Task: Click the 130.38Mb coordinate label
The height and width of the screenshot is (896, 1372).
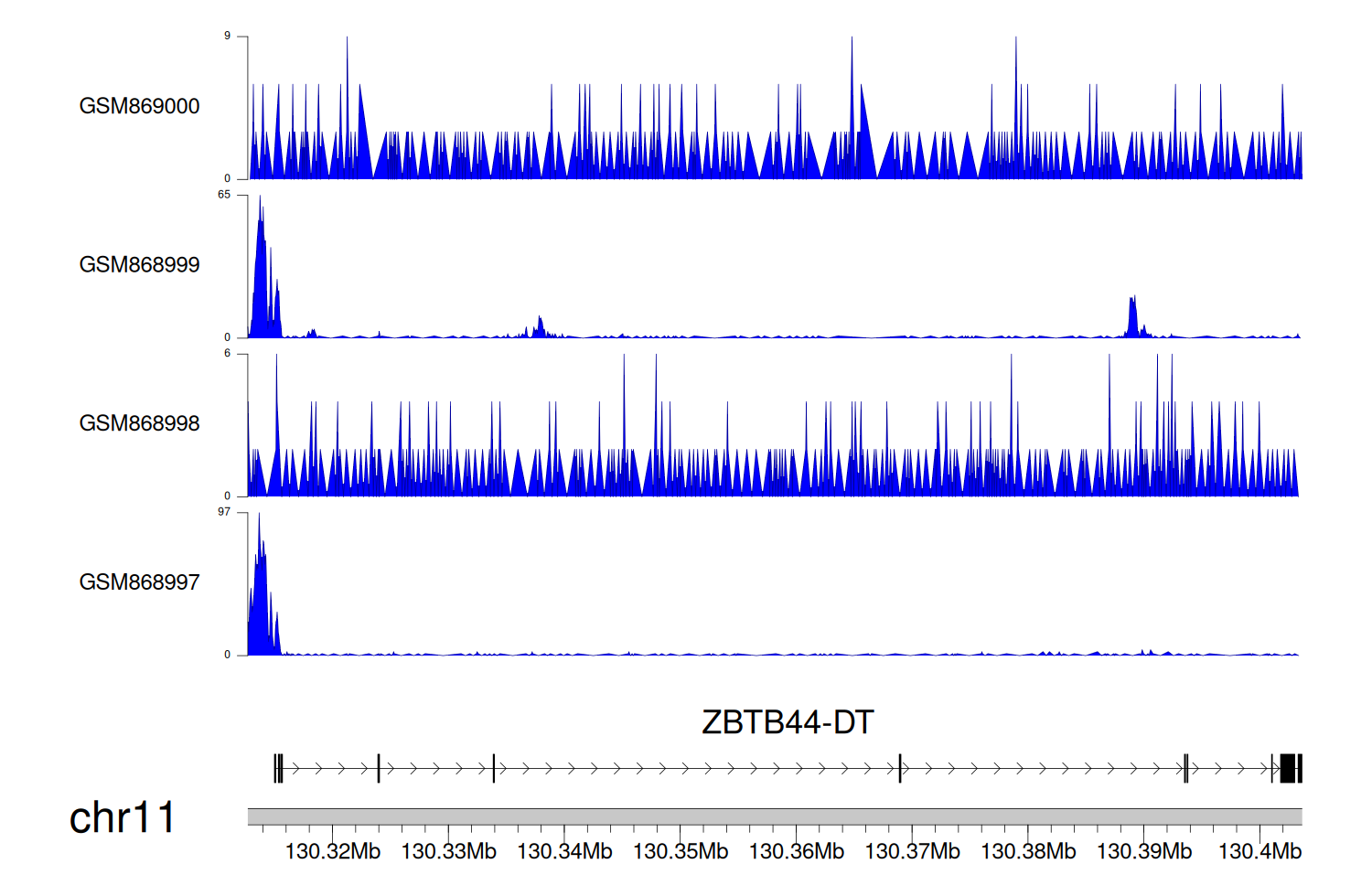Action: 1028,852
